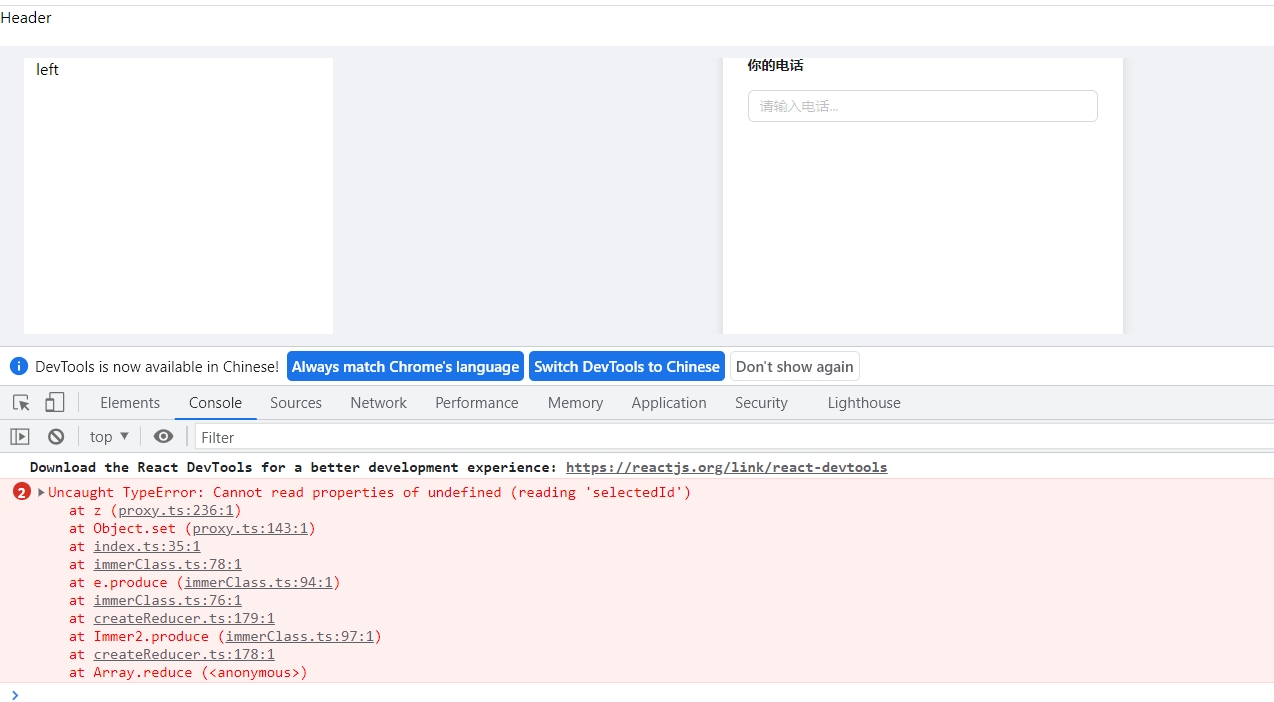Open proxy.ts:236:1 source link
1274x702 pixels.
pyautogui.click(x=176, y=510)
